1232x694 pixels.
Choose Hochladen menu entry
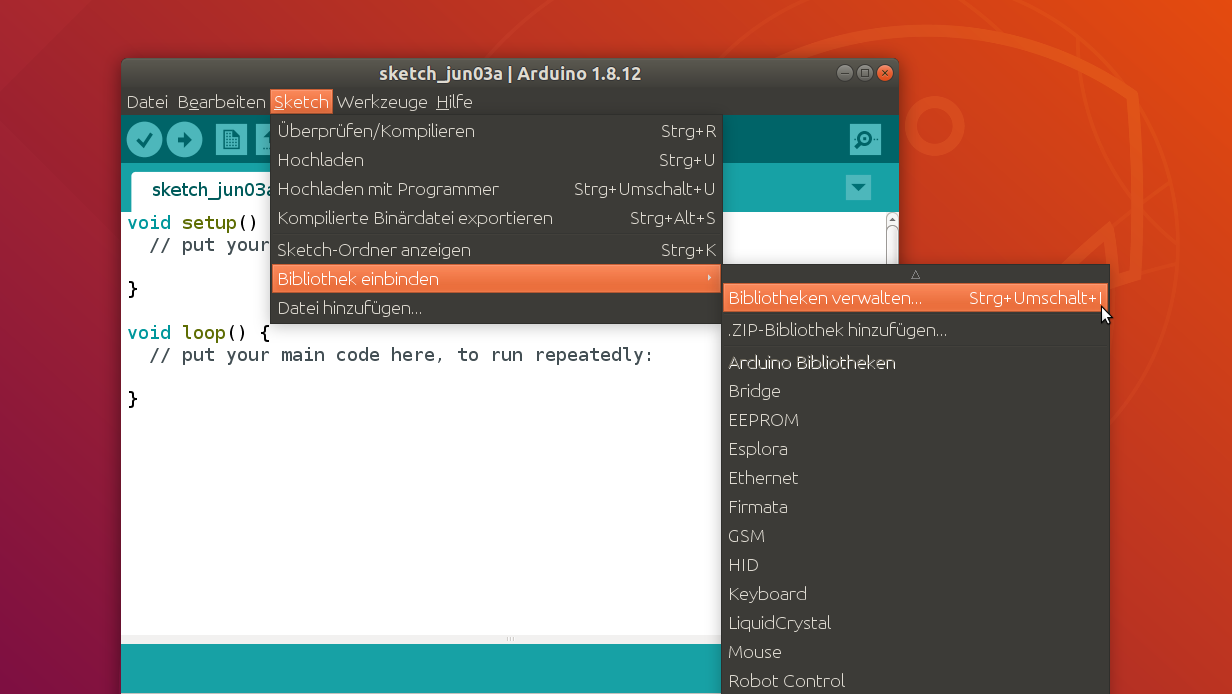coord(496,160)
